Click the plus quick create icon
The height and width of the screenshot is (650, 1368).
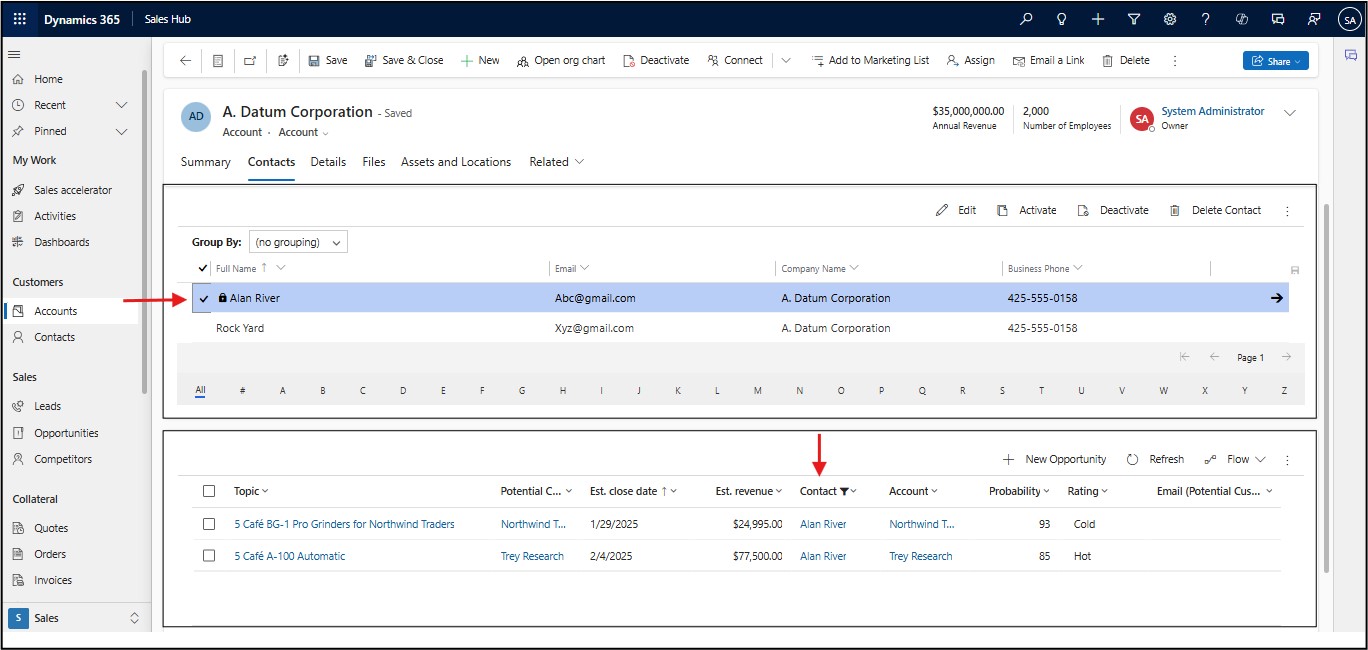click(1098, 19)
